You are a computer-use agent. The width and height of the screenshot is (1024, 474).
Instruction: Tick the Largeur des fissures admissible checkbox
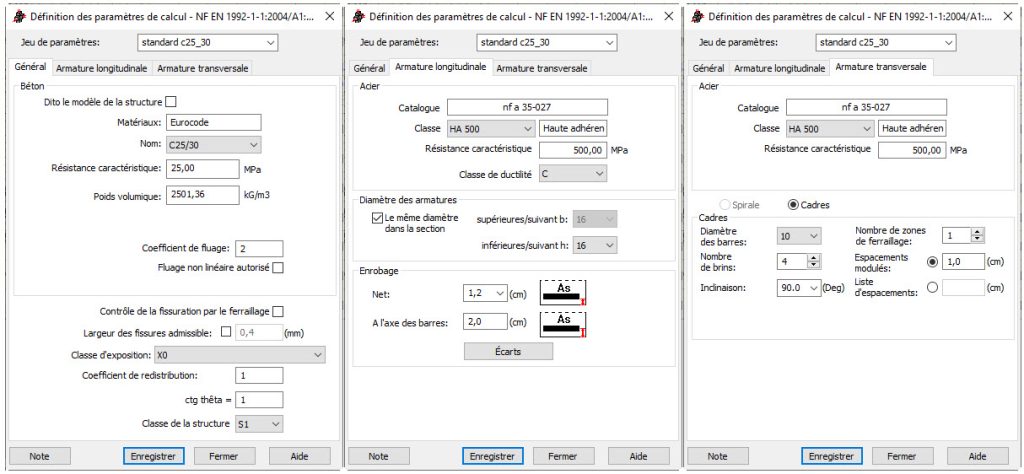coord(226,332)
